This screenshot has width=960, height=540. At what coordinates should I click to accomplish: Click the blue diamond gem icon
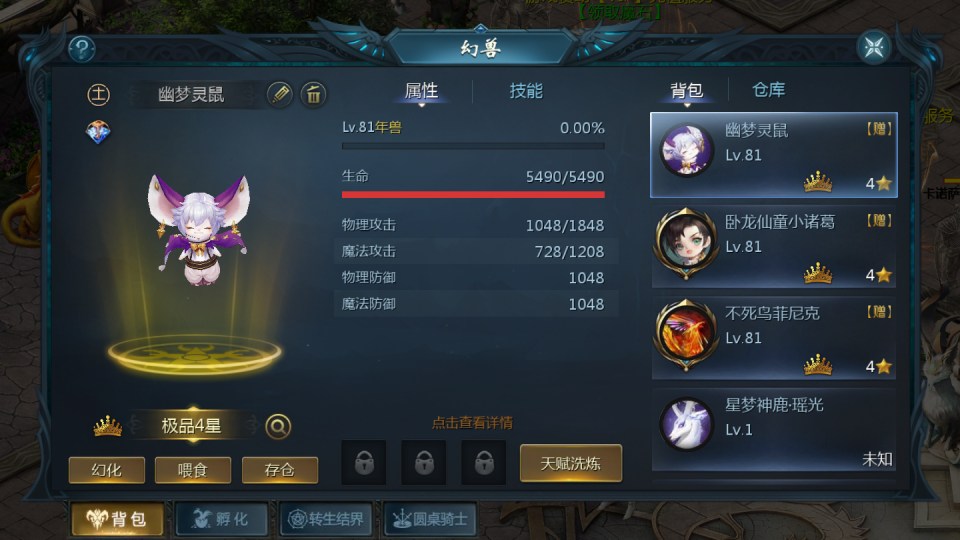point(98,132)
